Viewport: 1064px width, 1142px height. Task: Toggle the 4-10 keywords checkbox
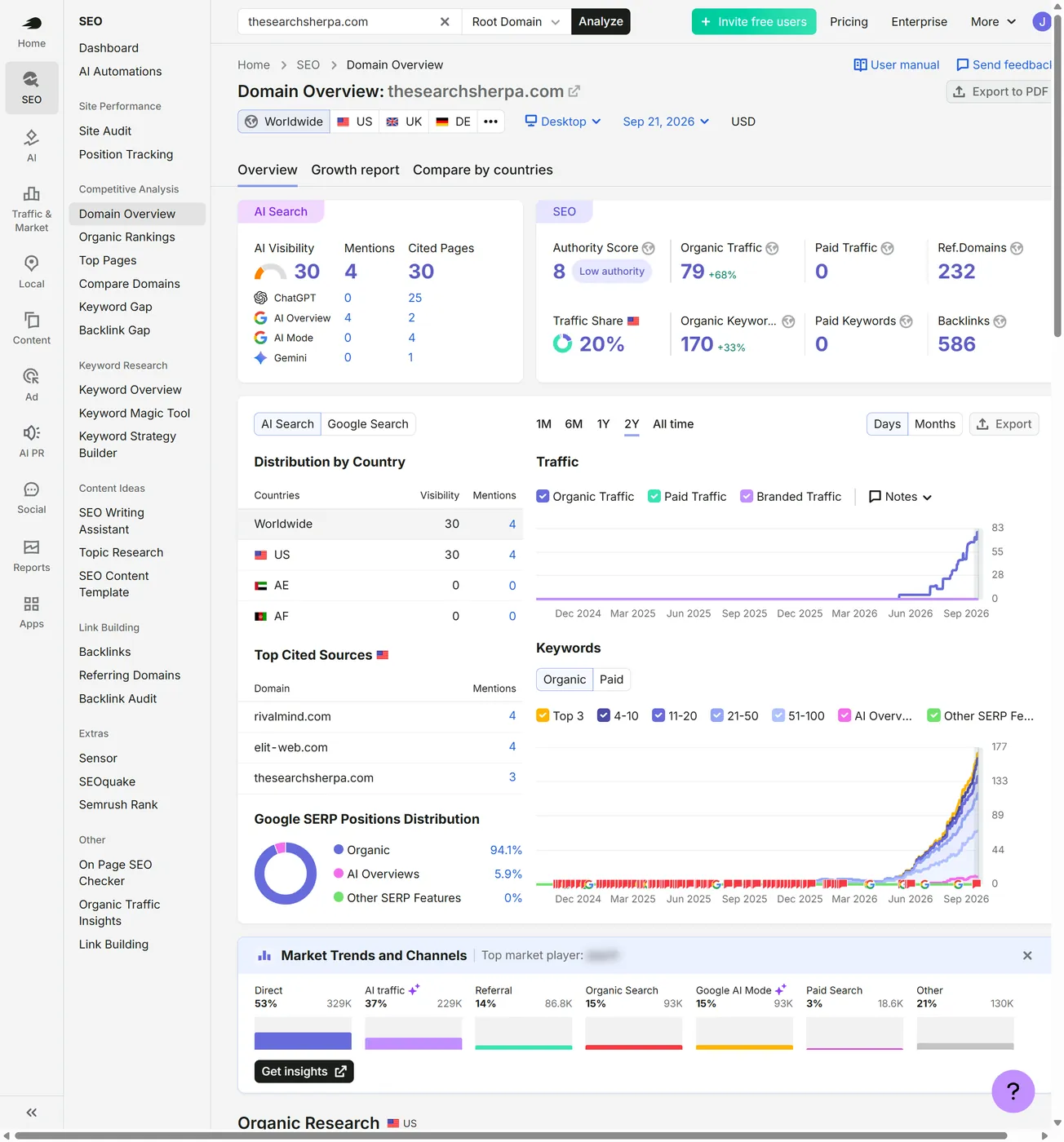604,715
